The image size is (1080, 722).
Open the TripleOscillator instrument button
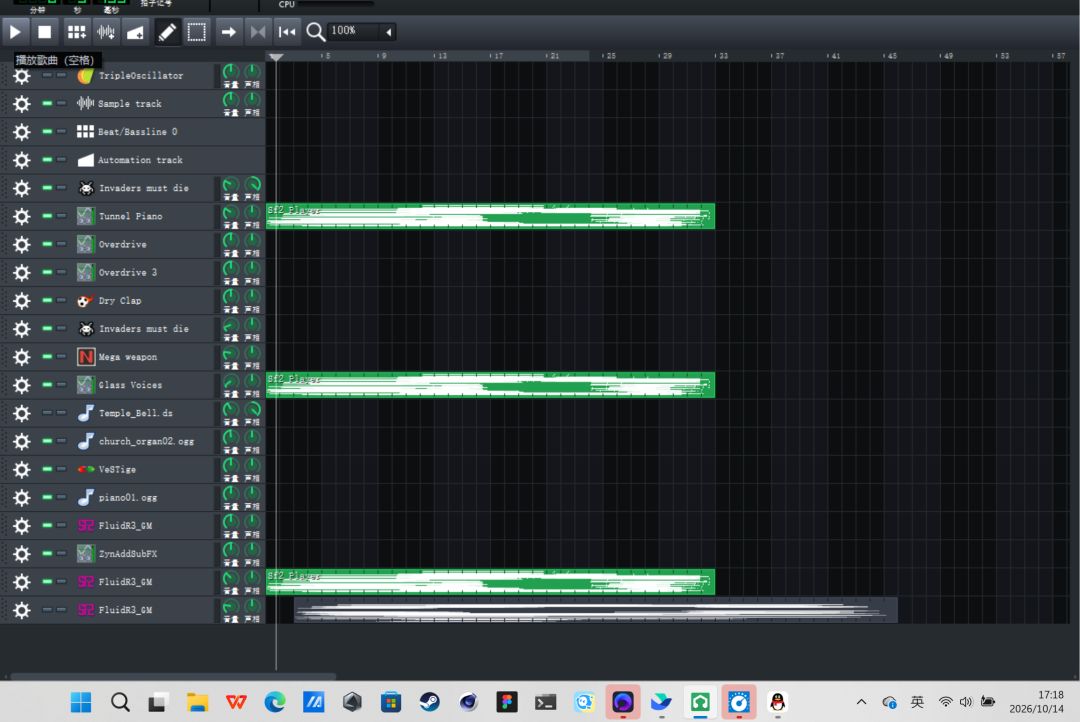coord(143,76)
